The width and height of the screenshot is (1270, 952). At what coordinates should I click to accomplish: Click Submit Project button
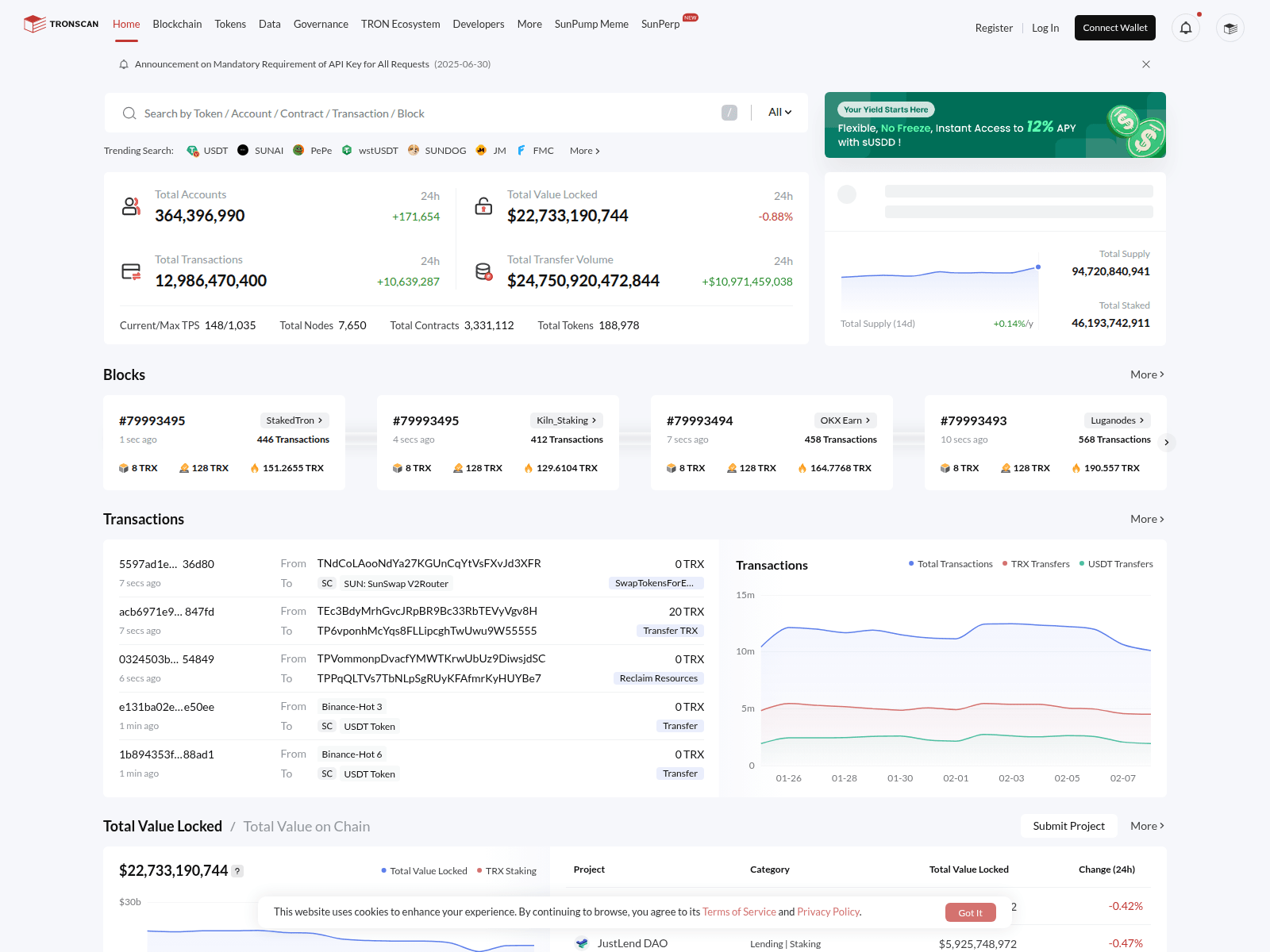[x=1069, y=826]
